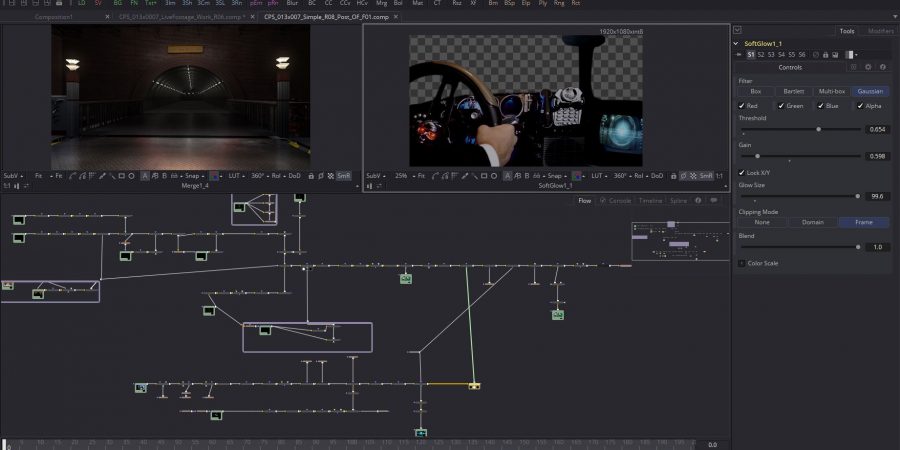Expand the Color Scale section
This screenshot has height=450, width=900.
point(742,263)
